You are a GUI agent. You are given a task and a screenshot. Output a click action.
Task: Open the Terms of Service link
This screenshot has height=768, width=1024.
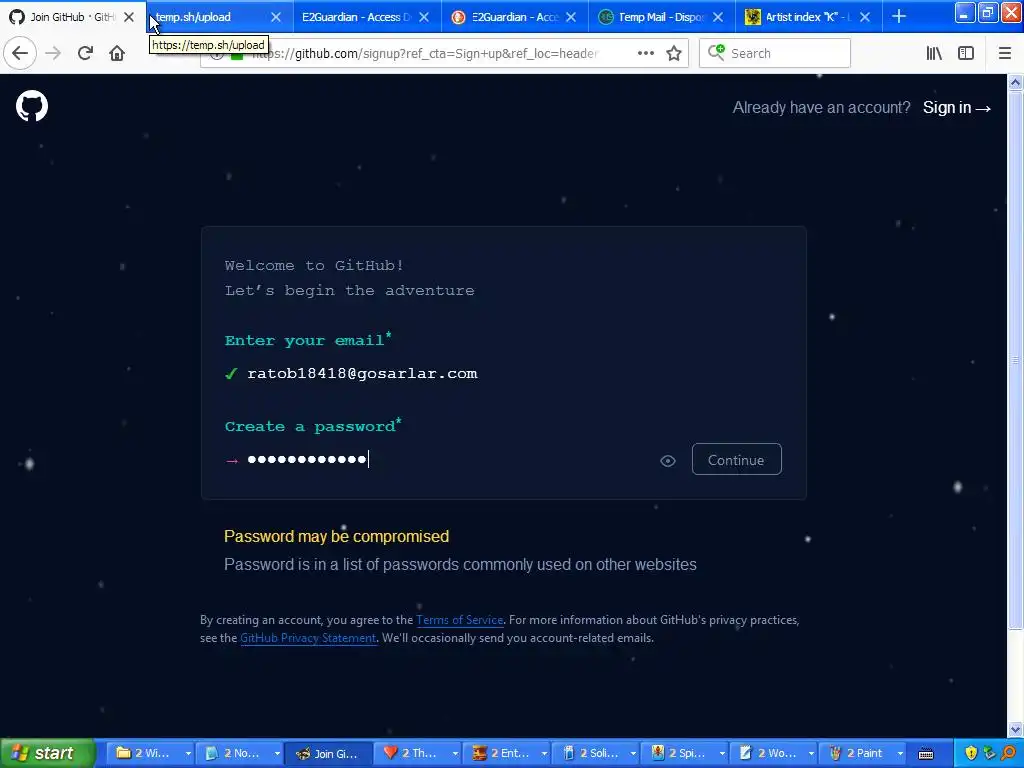click(460, 620)
